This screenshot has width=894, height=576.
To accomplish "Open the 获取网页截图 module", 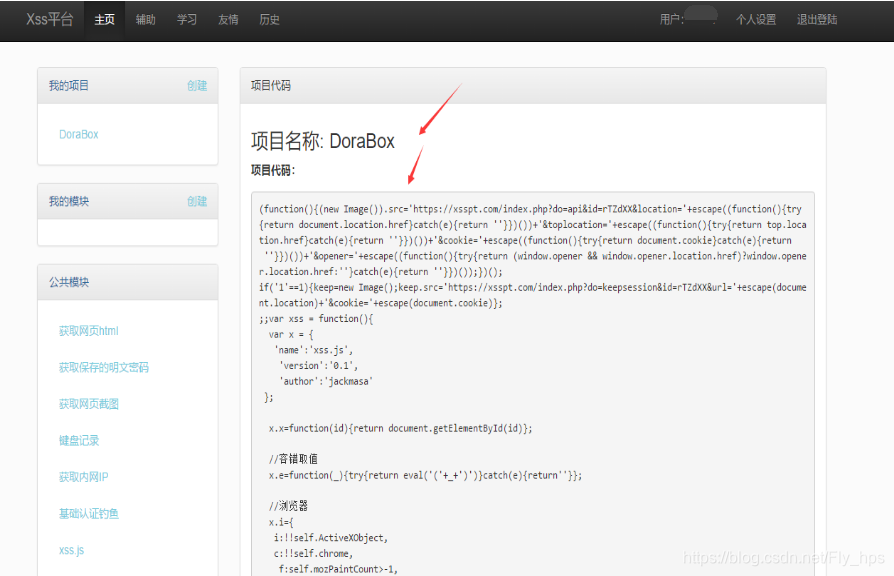I will coord(88,404).
